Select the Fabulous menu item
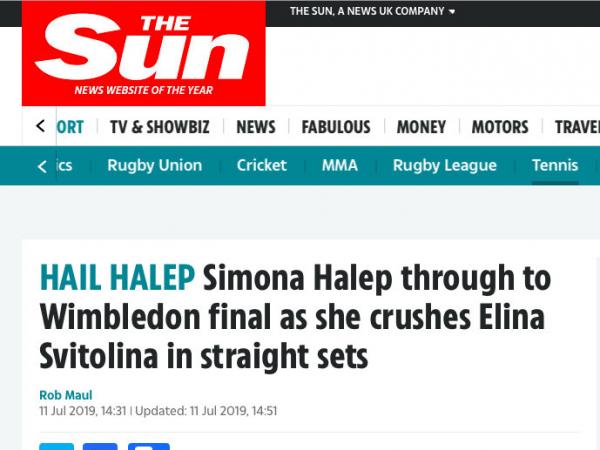Screen dimensions: 600x450 (x=336, y=127)
